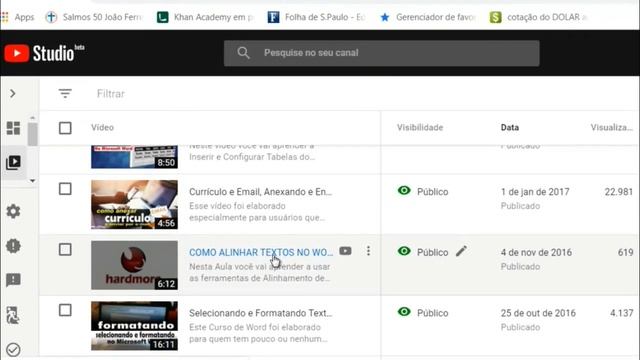This screenshot has width=640, height=360.
Task: Click the eye icon for COMO ALINHAR TEXTOS
Action: pos(404,251)
